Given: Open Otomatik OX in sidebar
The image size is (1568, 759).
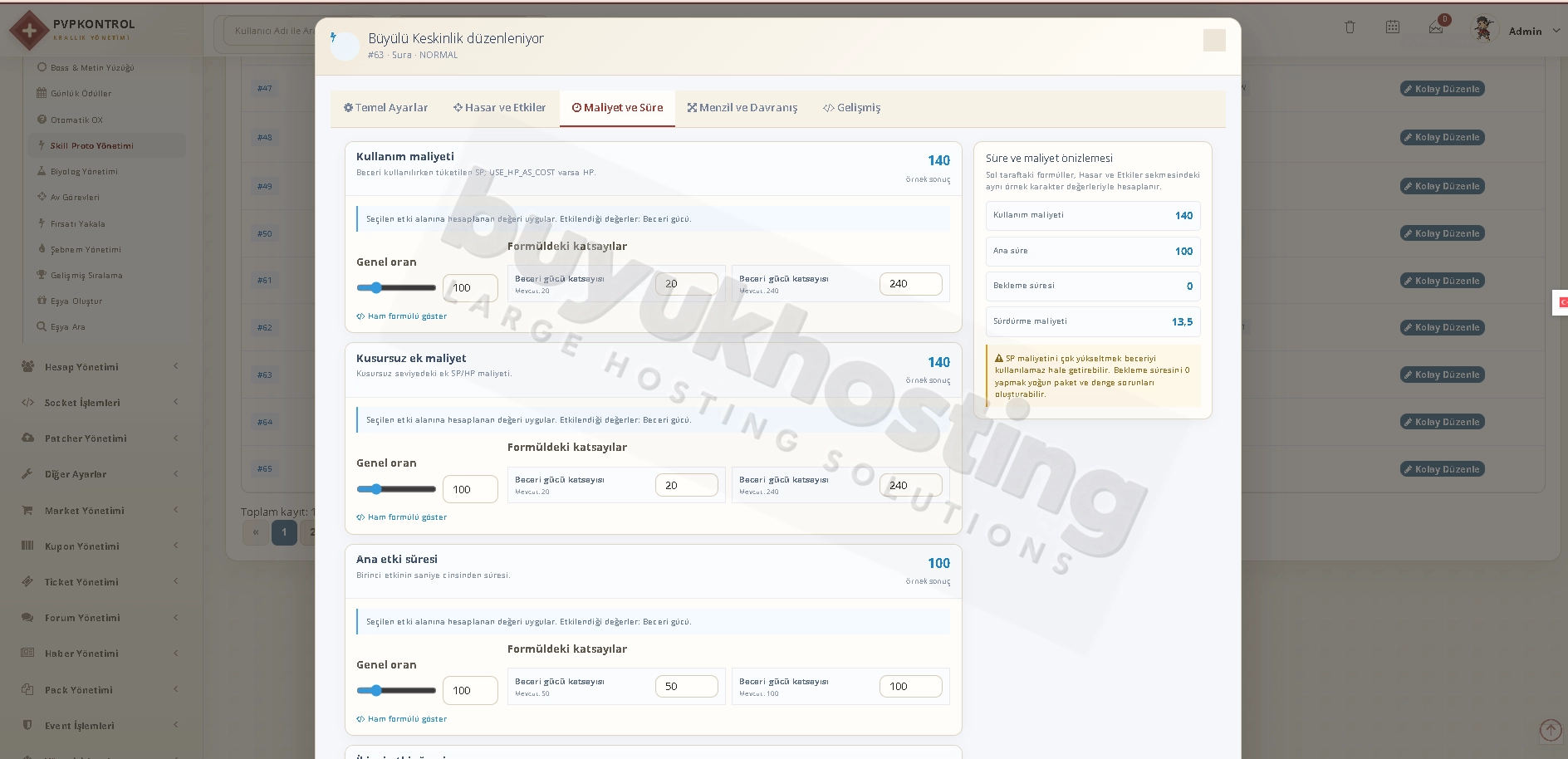Looking at the screenshot, I should [76, 120].
